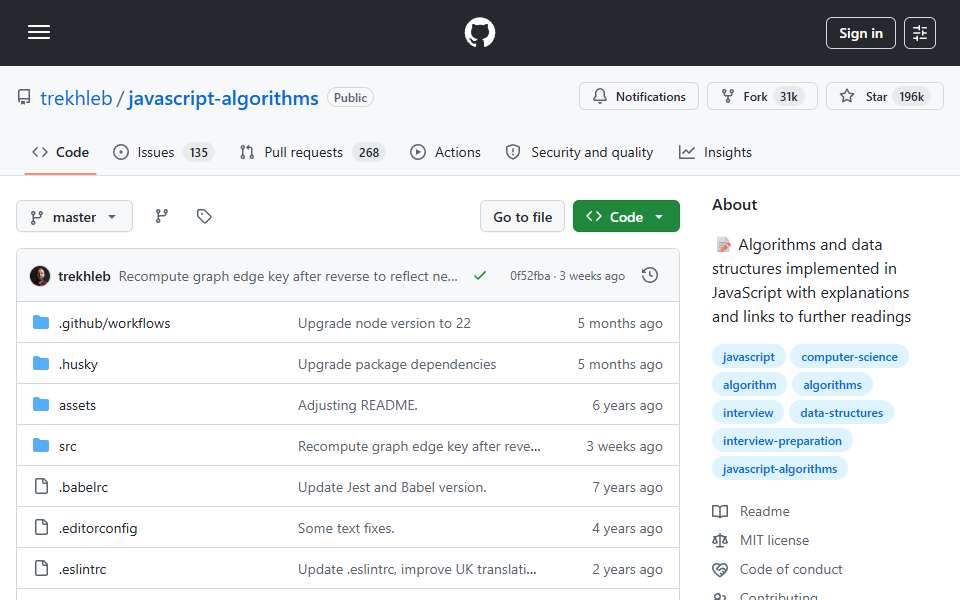
Task: Open the .editorconfig file
Action: click(x=98, y=528)
